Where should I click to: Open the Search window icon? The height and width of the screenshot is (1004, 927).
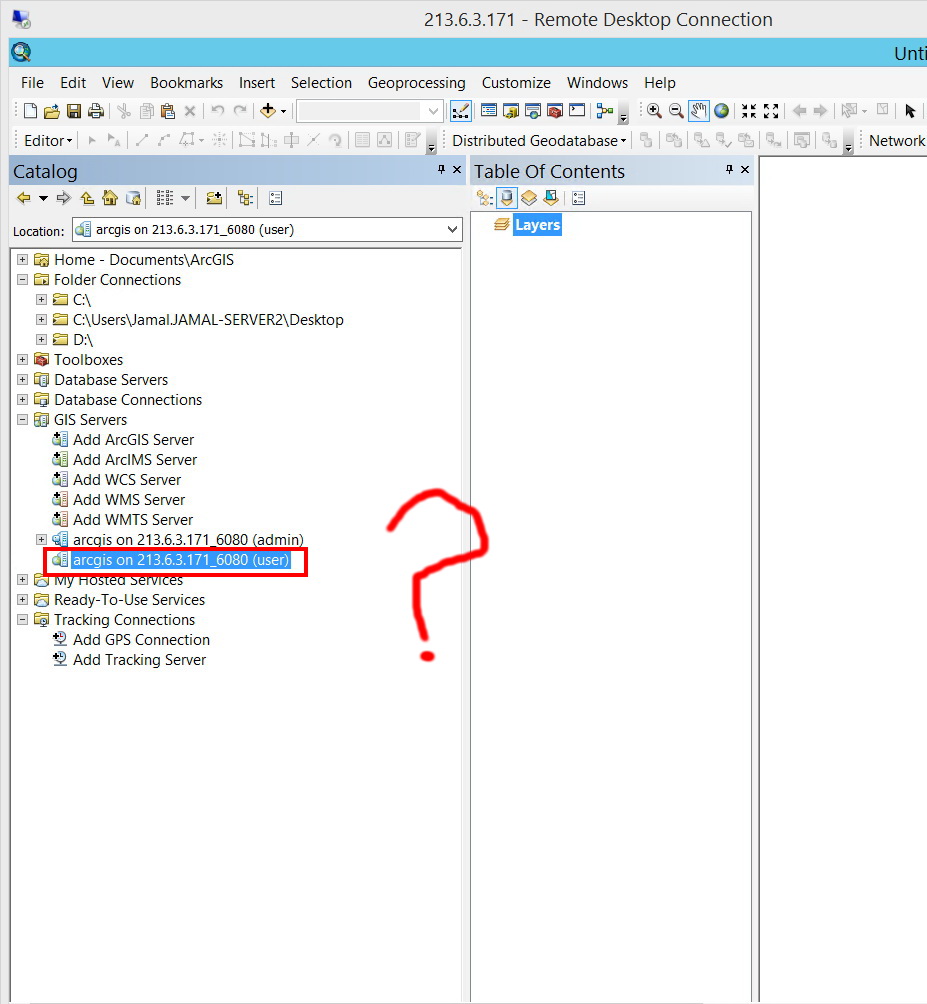coord(533,111)
